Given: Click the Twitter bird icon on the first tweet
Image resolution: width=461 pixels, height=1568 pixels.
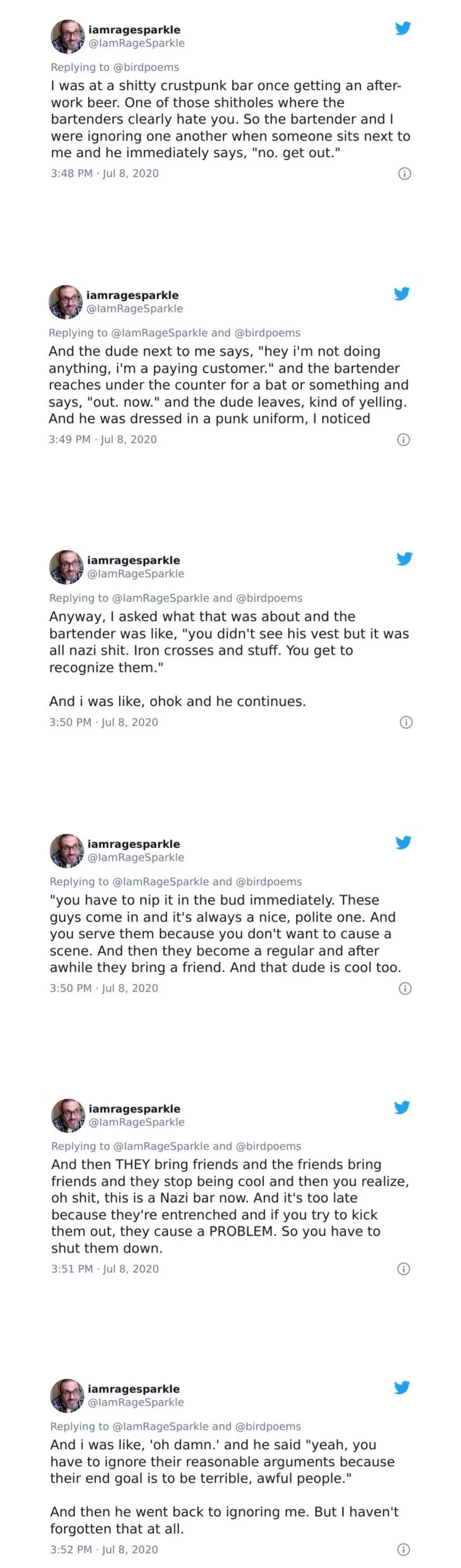Looking at the screenshot, I should 403,28.
